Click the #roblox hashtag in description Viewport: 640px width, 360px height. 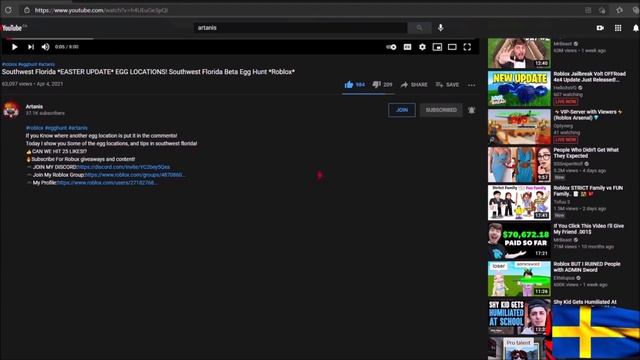click(x=34, y=128)
